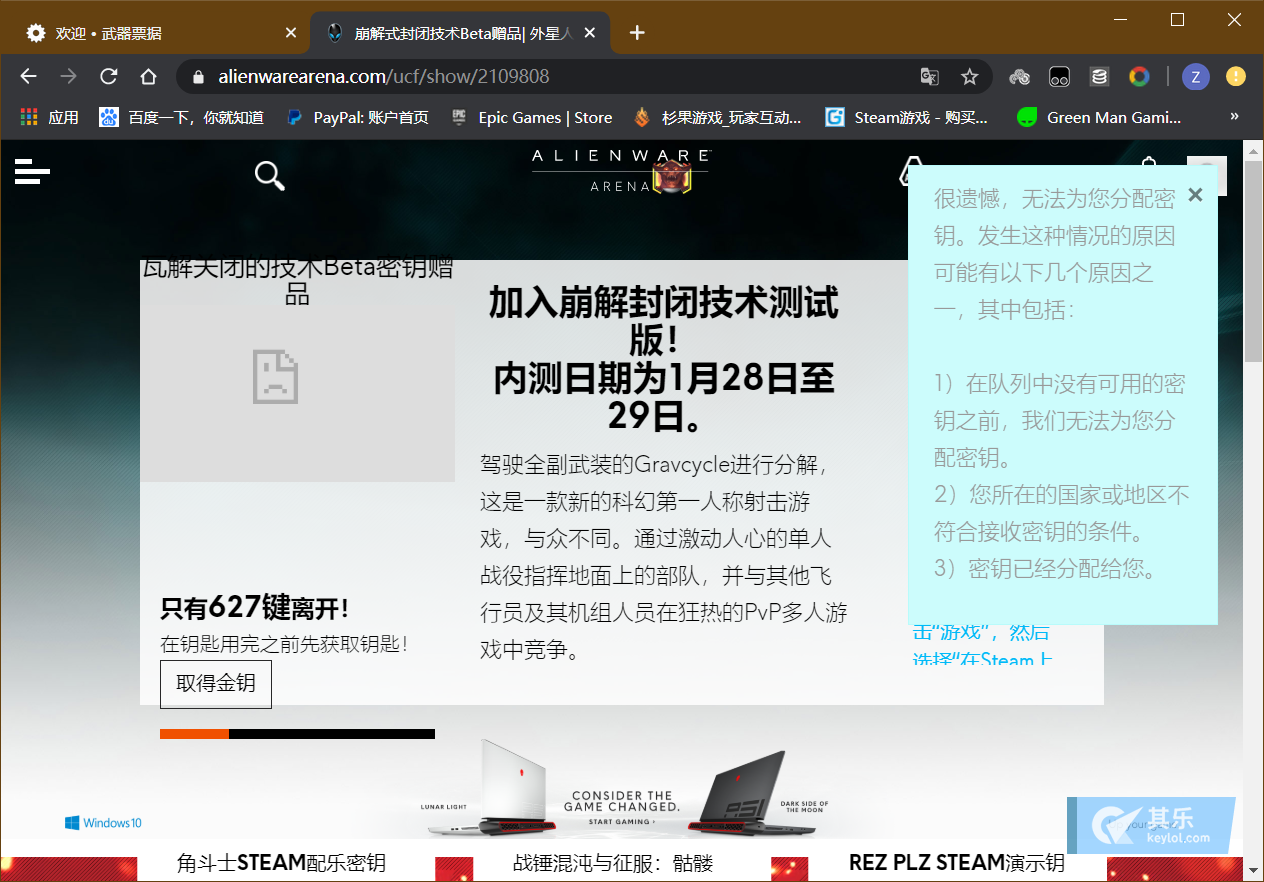The image size is (1264, 882).
Task: Reload the page using the refresh icon
Action: 108,76
